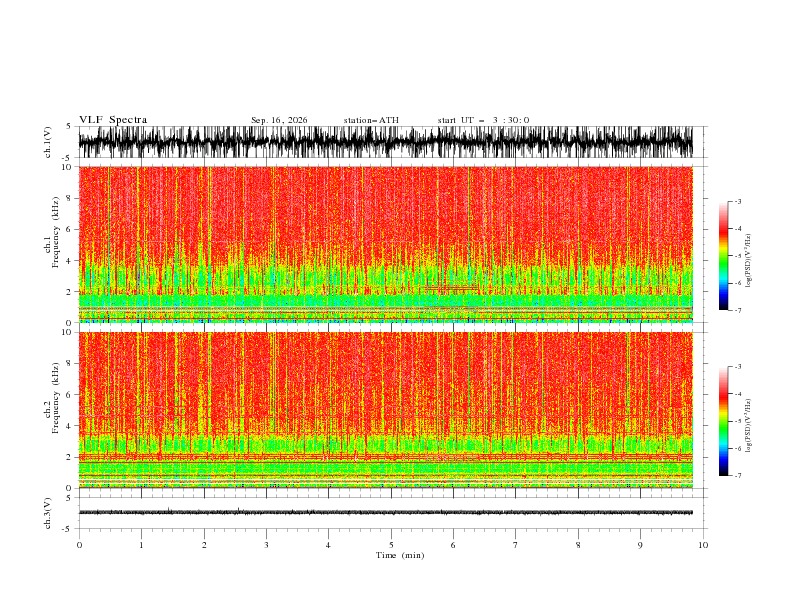Click the Sep. 16, 2026 date label

point(279,120)
